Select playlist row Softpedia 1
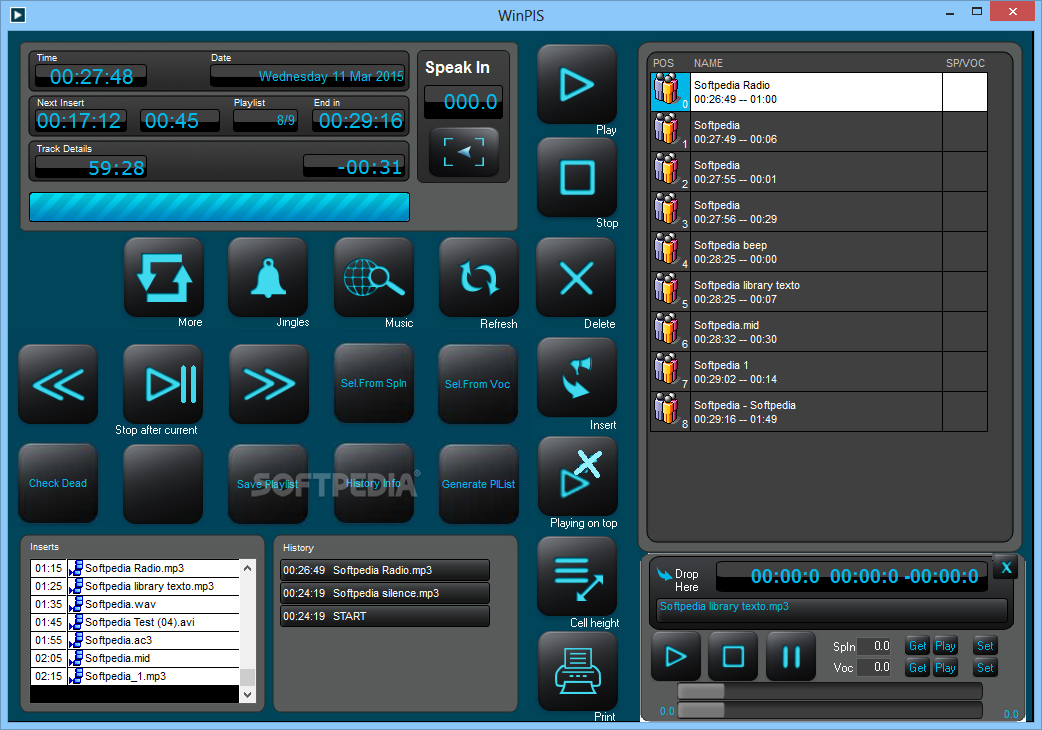The image size is (1042, 730). pyautogui.click(x=819, y=371)
